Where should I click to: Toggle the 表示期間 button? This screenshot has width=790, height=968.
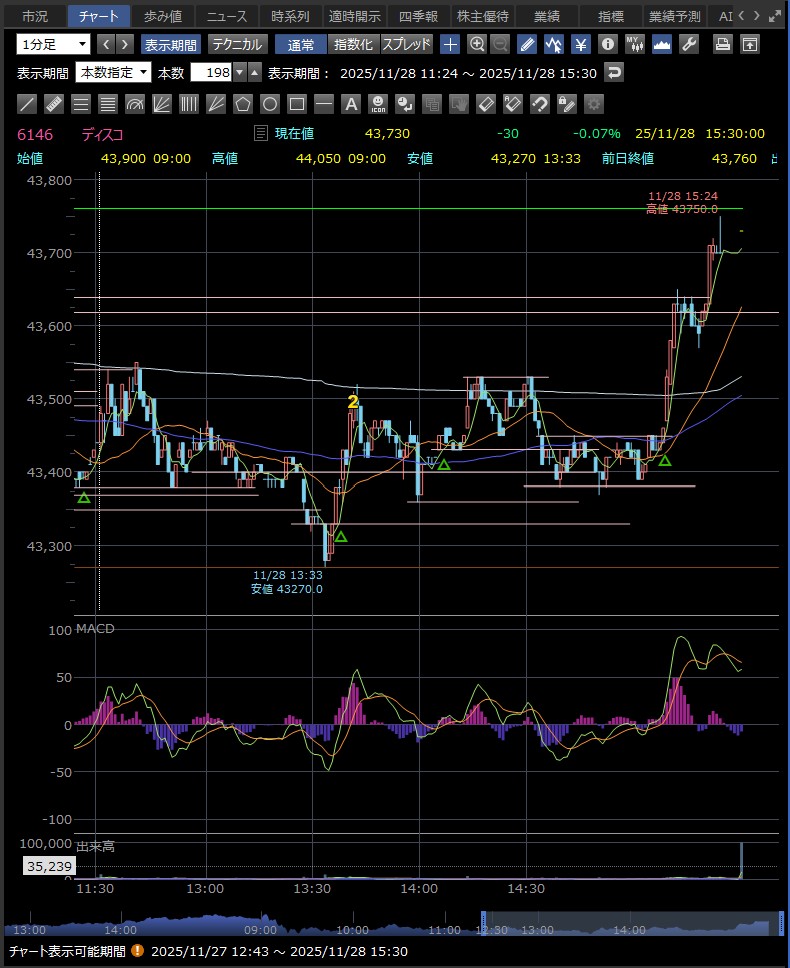170,44
